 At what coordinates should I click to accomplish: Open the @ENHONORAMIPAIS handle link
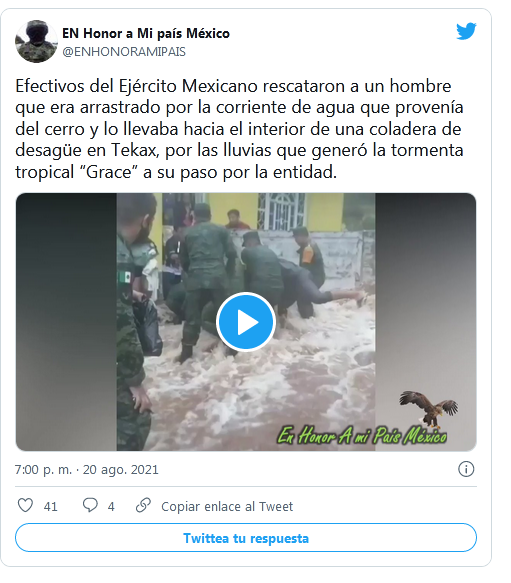(124, 52)
